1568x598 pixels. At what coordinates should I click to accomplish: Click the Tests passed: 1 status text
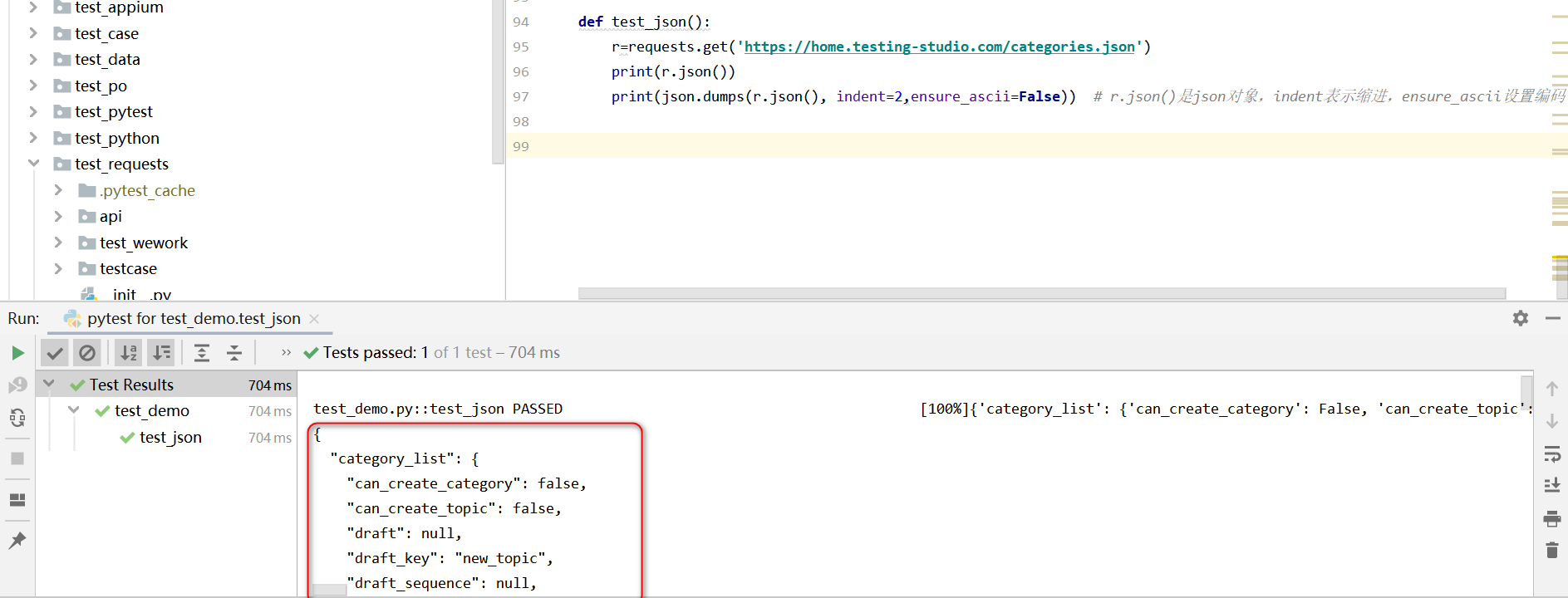tap(376, 353)
